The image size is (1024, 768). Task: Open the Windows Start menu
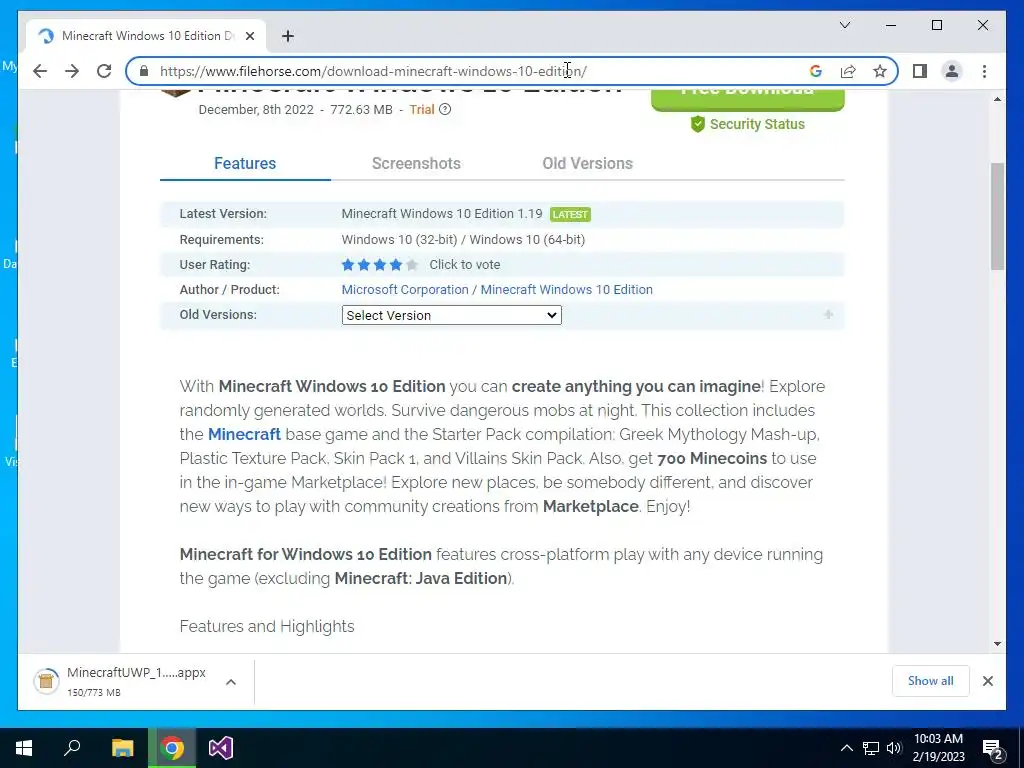click(24, 748)
